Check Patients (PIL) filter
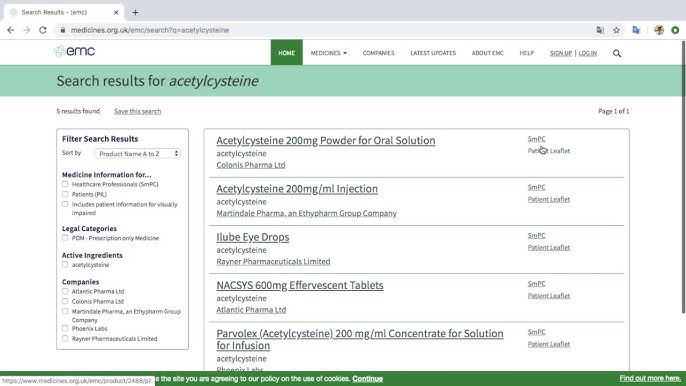This screenshot has width=686, height=386. click(65, 194)
